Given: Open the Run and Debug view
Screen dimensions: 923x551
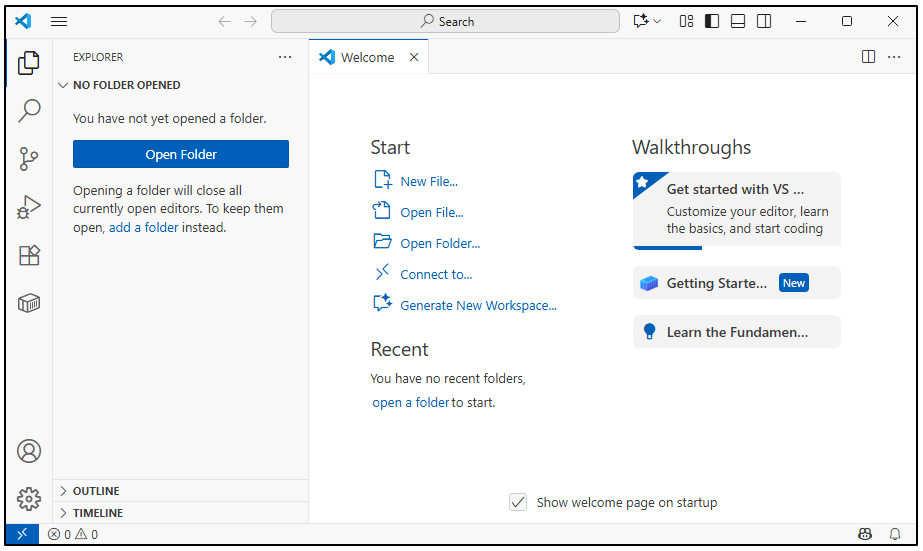Looking at the screenshot, I should tap(29, 207).
